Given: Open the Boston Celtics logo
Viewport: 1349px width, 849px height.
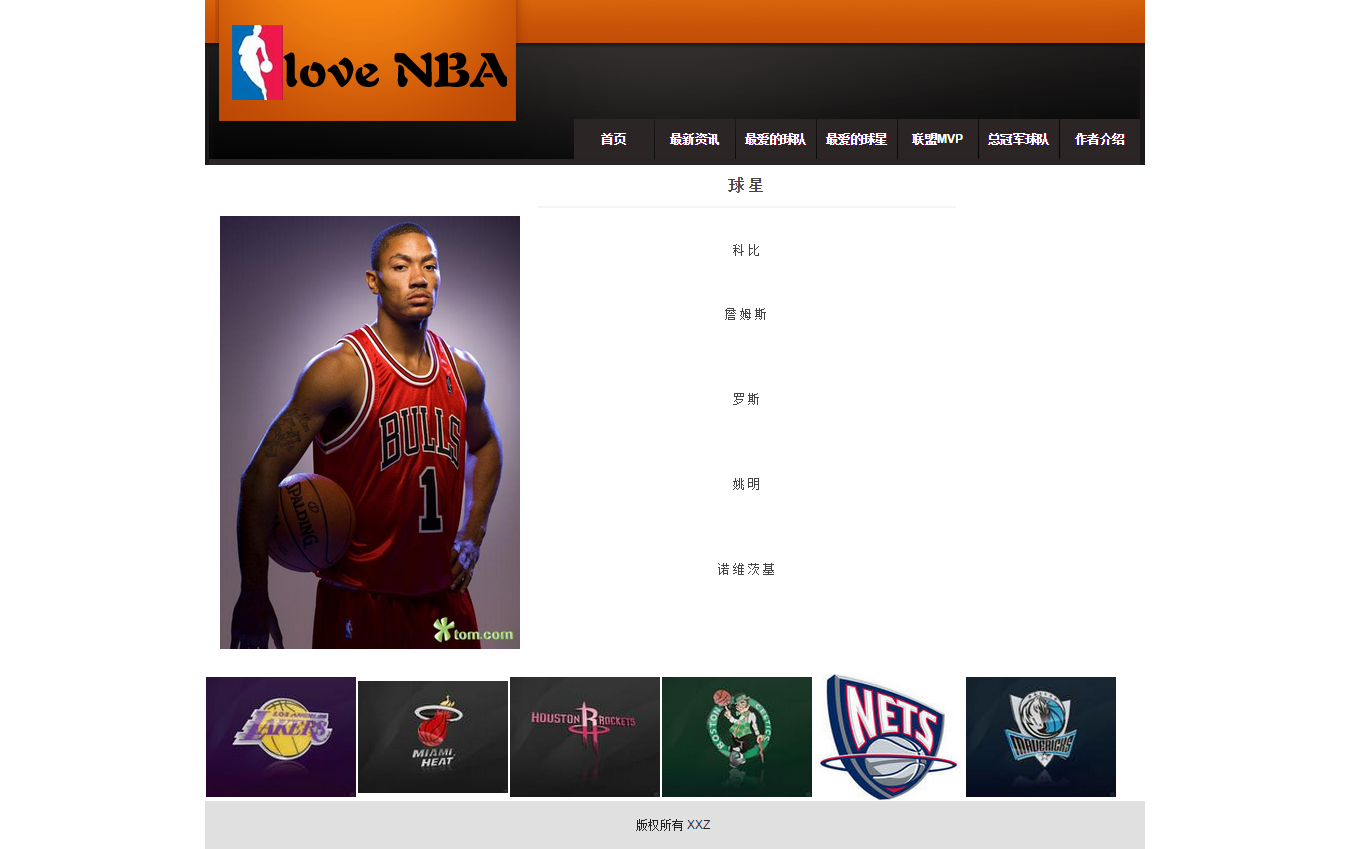Looking at the screenshot, I should click(737, 737).
